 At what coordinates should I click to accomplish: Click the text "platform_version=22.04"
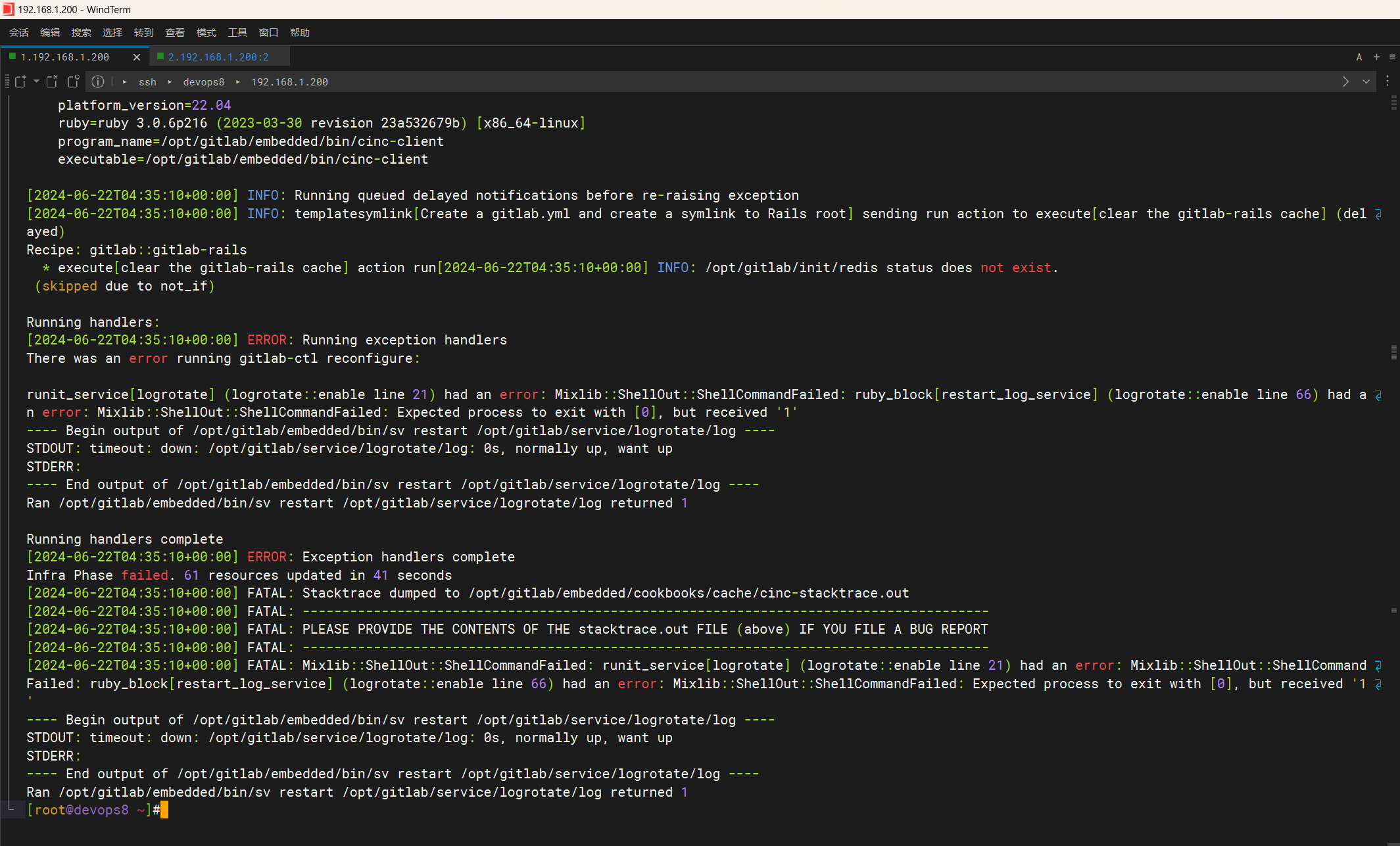pos(145,105)
